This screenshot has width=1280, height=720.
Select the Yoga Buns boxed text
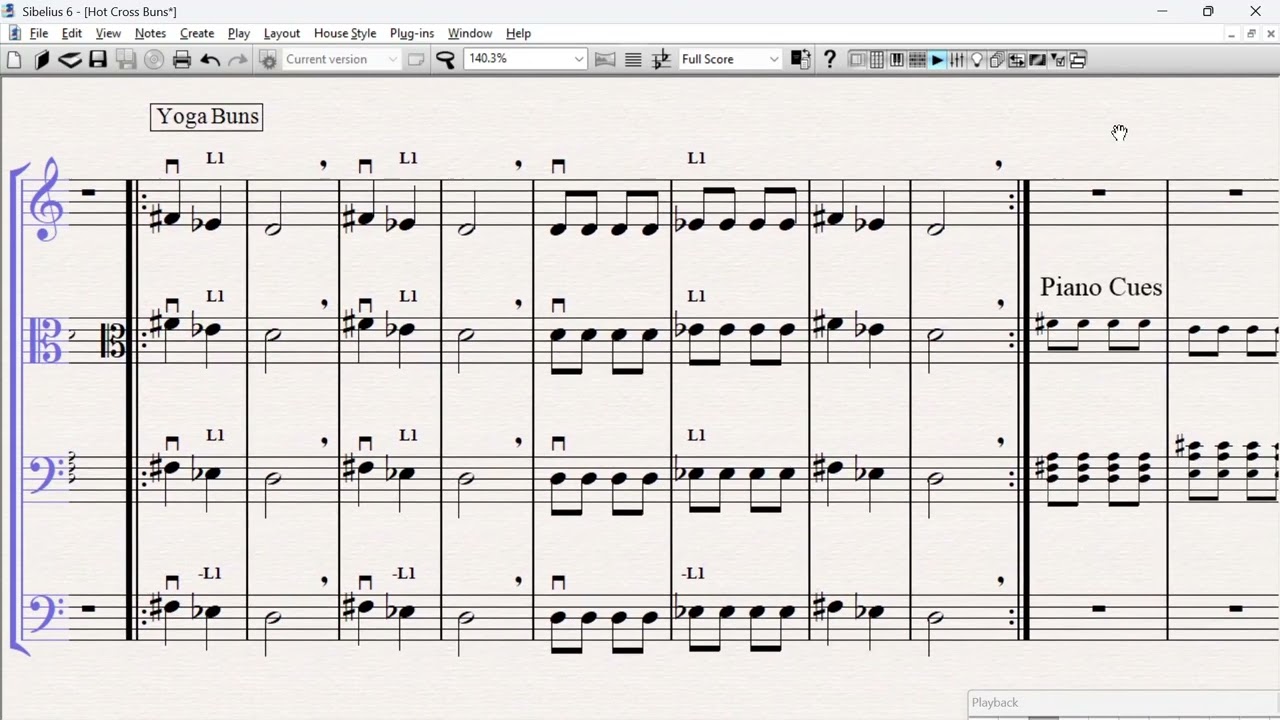click(x=207, y=117)
